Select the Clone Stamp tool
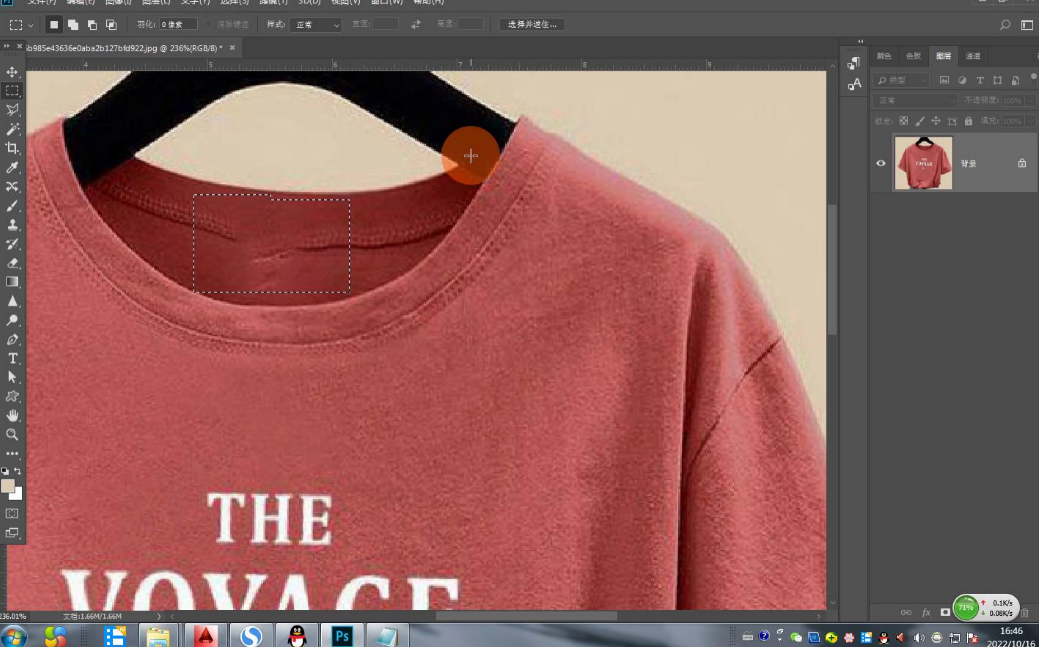 12,225
